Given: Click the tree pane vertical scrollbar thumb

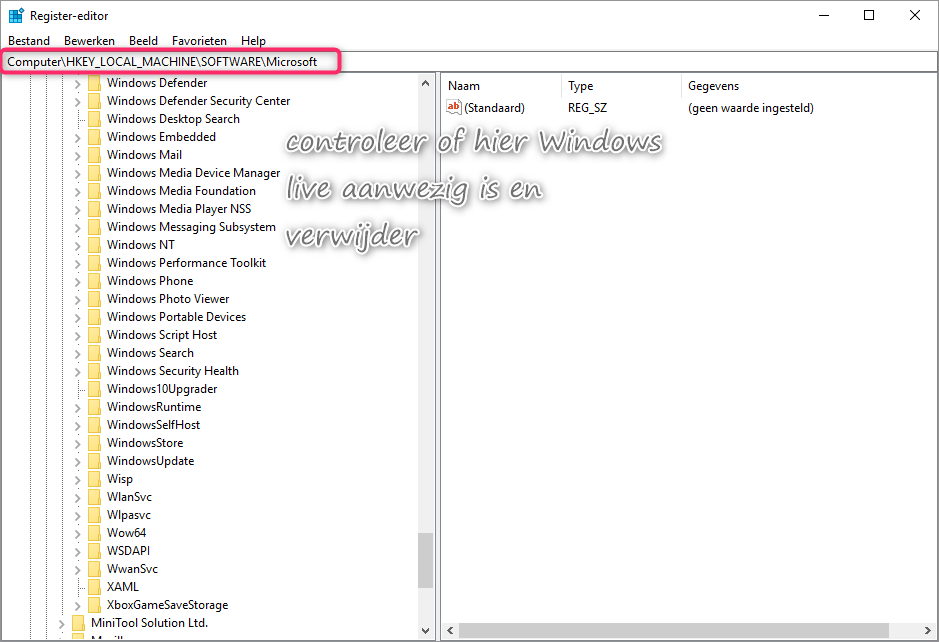Looking at the screenshot, I should click(x=425, y=561).
